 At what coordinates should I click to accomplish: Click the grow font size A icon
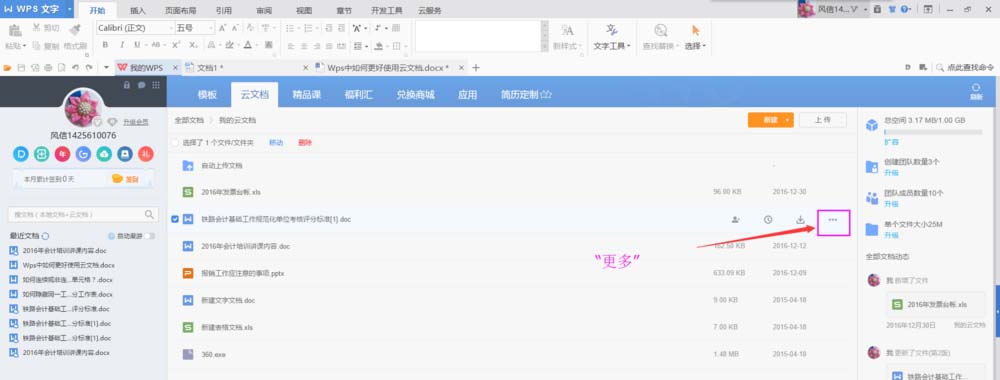pos(222,28)
